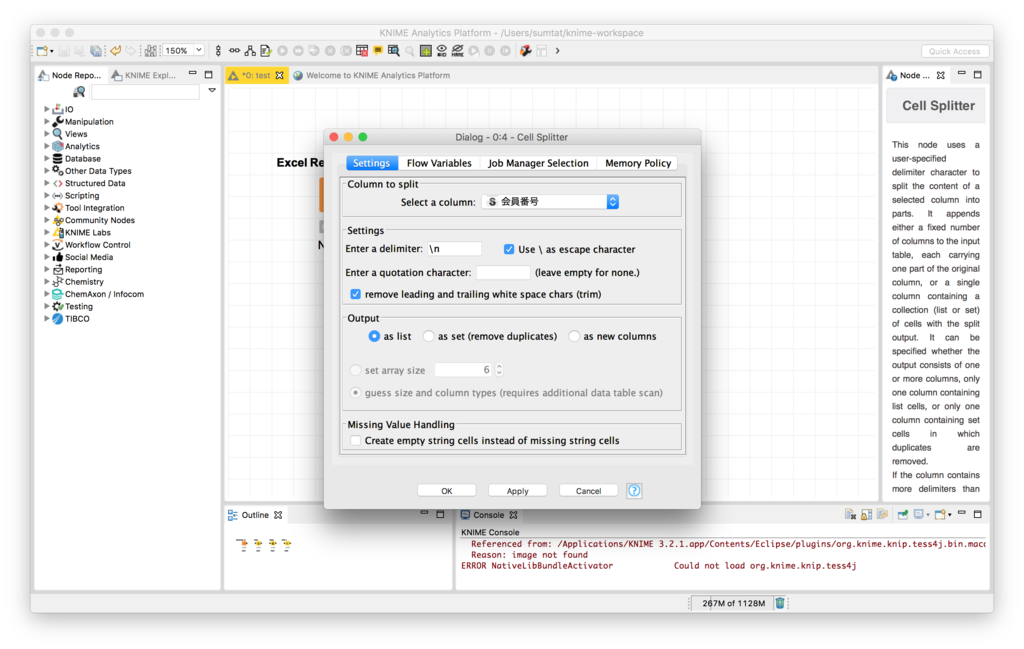Click the table-with-magnifier view icon in toolbar
Viewport: 1024px width, 649px height.
[x=394, y=51]
